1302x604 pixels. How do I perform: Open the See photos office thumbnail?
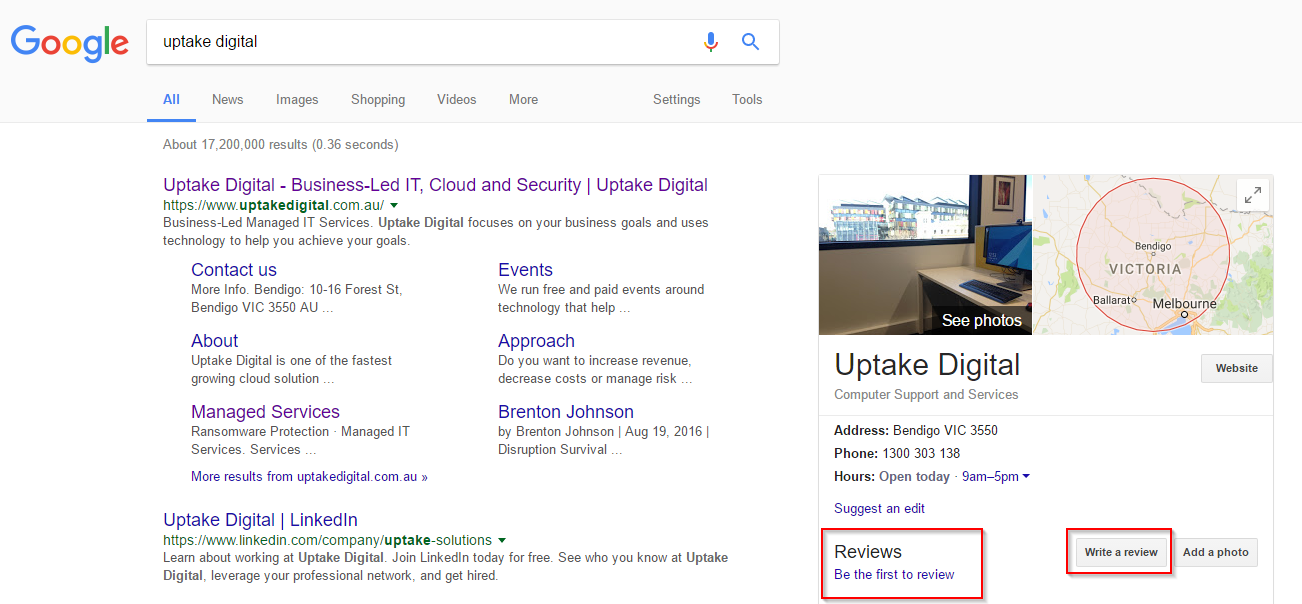[x=925, y=256]
